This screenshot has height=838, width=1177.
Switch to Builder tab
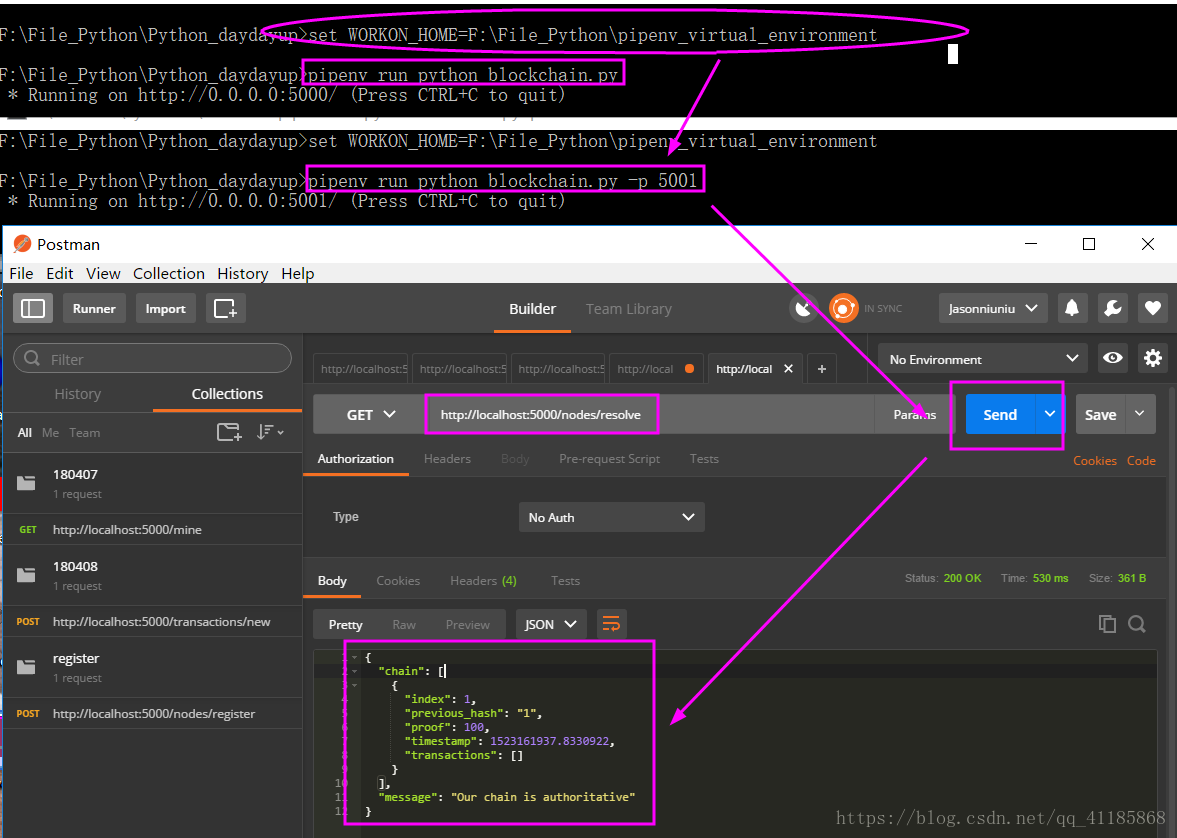[x=532, y=309]
